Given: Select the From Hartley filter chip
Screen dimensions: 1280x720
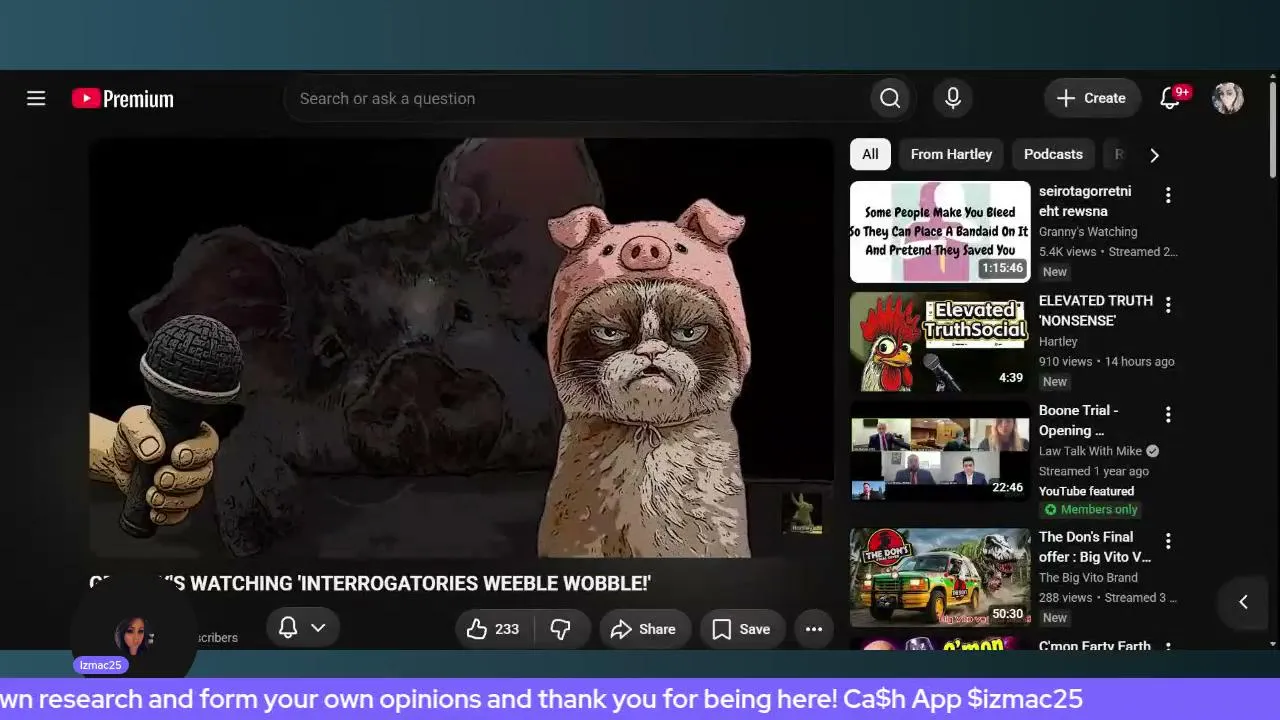Looking at the screenshot, I should (951, 154).
